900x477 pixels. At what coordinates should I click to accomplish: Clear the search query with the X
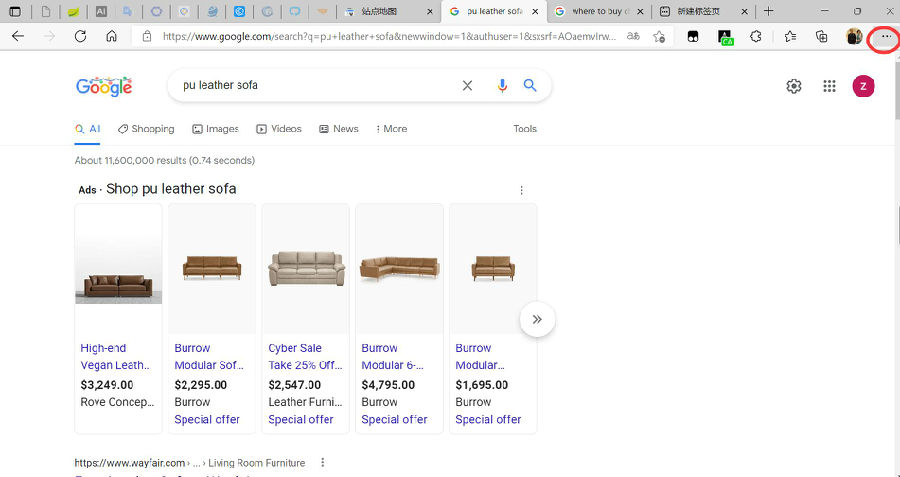(467, 86)
